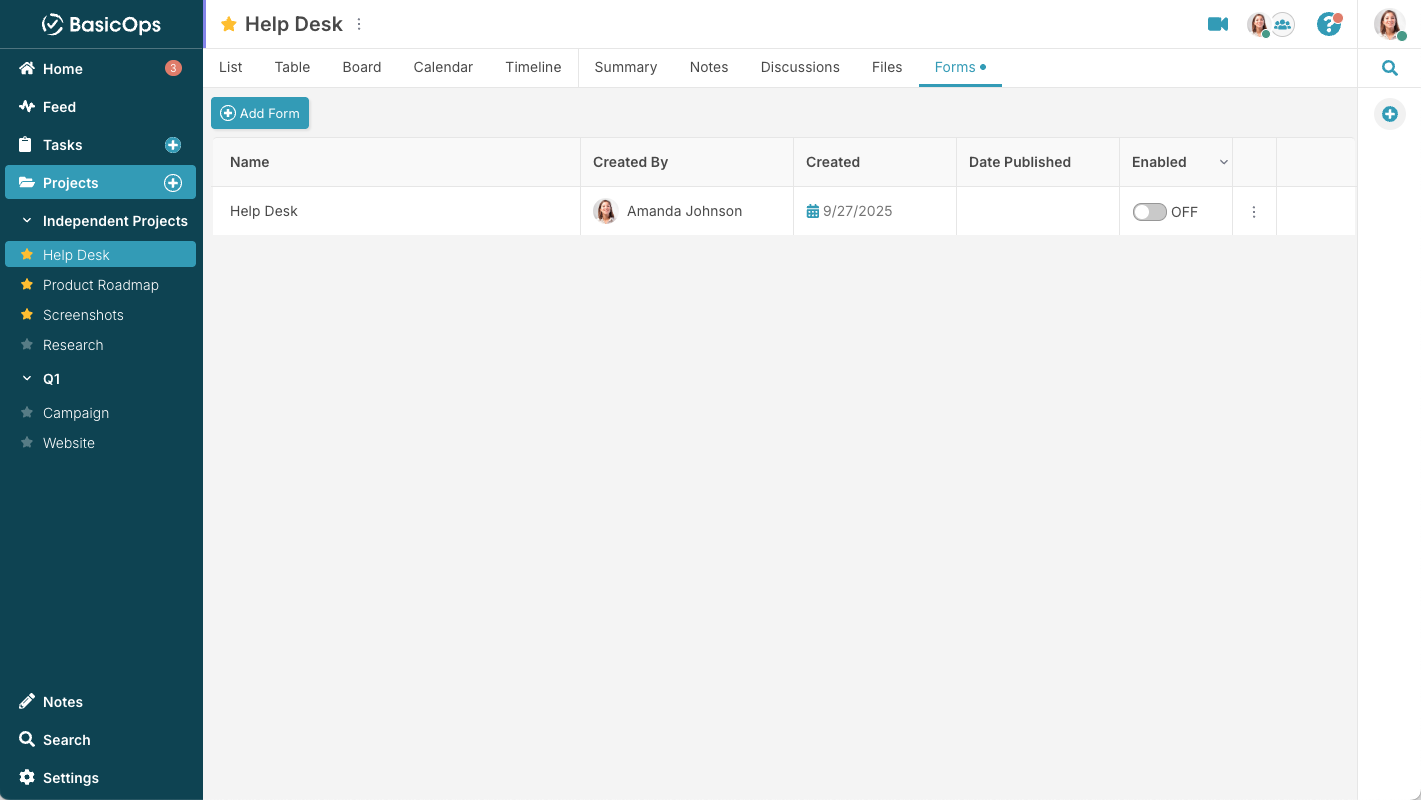Collapse the Q1 project group
Viewport: 1421px width, 800px height.
(x=27, y=379)
